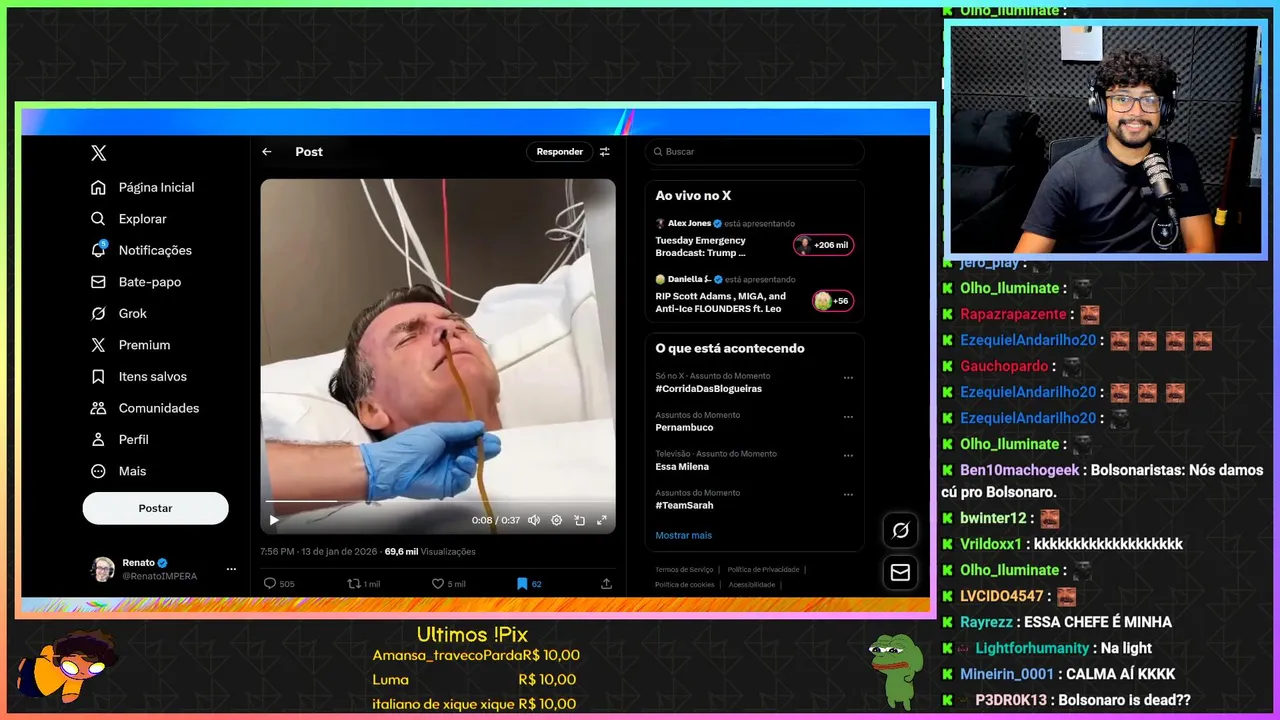Open the Alex Jones live broadcast
1280x720 pixels.
(755, 239)
